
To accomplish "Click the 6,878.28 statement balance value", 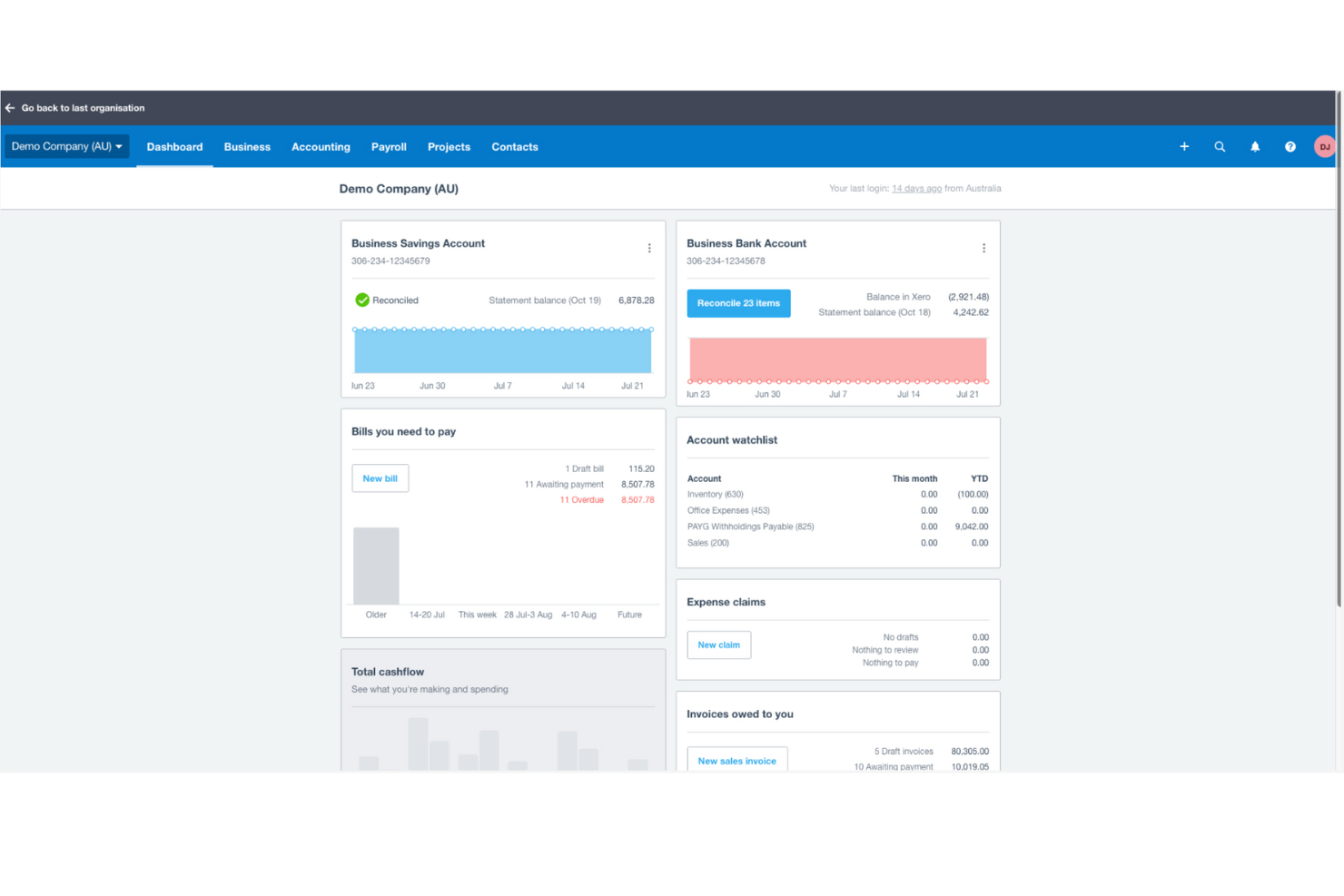I will click(636, 300).
